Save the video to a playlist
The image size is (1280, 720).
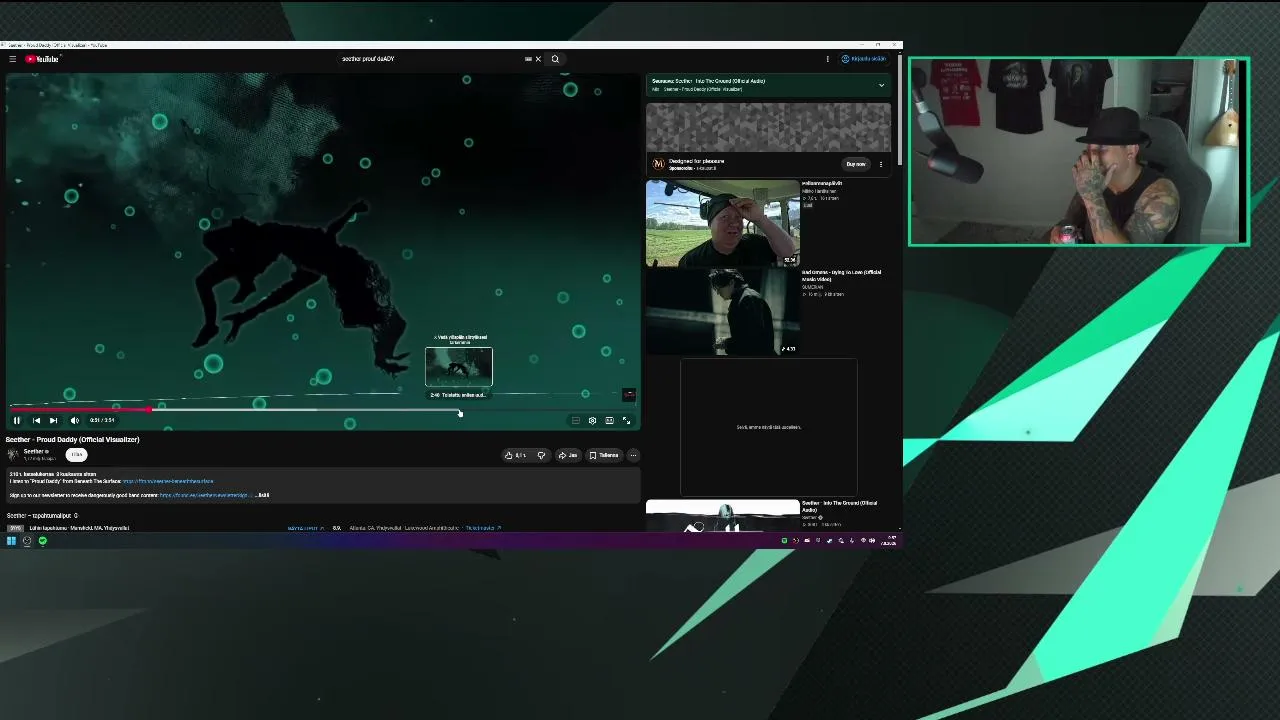604,455
